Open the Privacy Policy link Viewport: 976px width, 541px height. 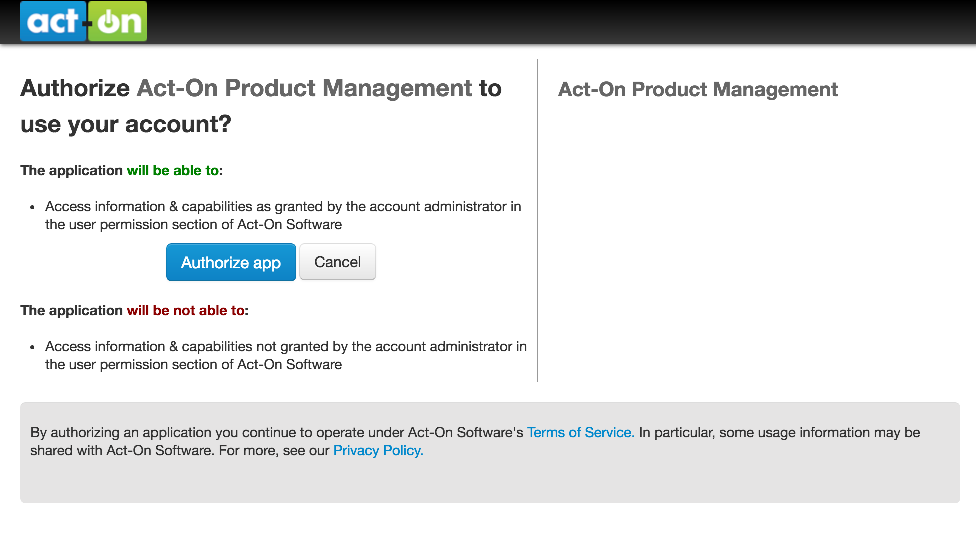coord(378,451)
